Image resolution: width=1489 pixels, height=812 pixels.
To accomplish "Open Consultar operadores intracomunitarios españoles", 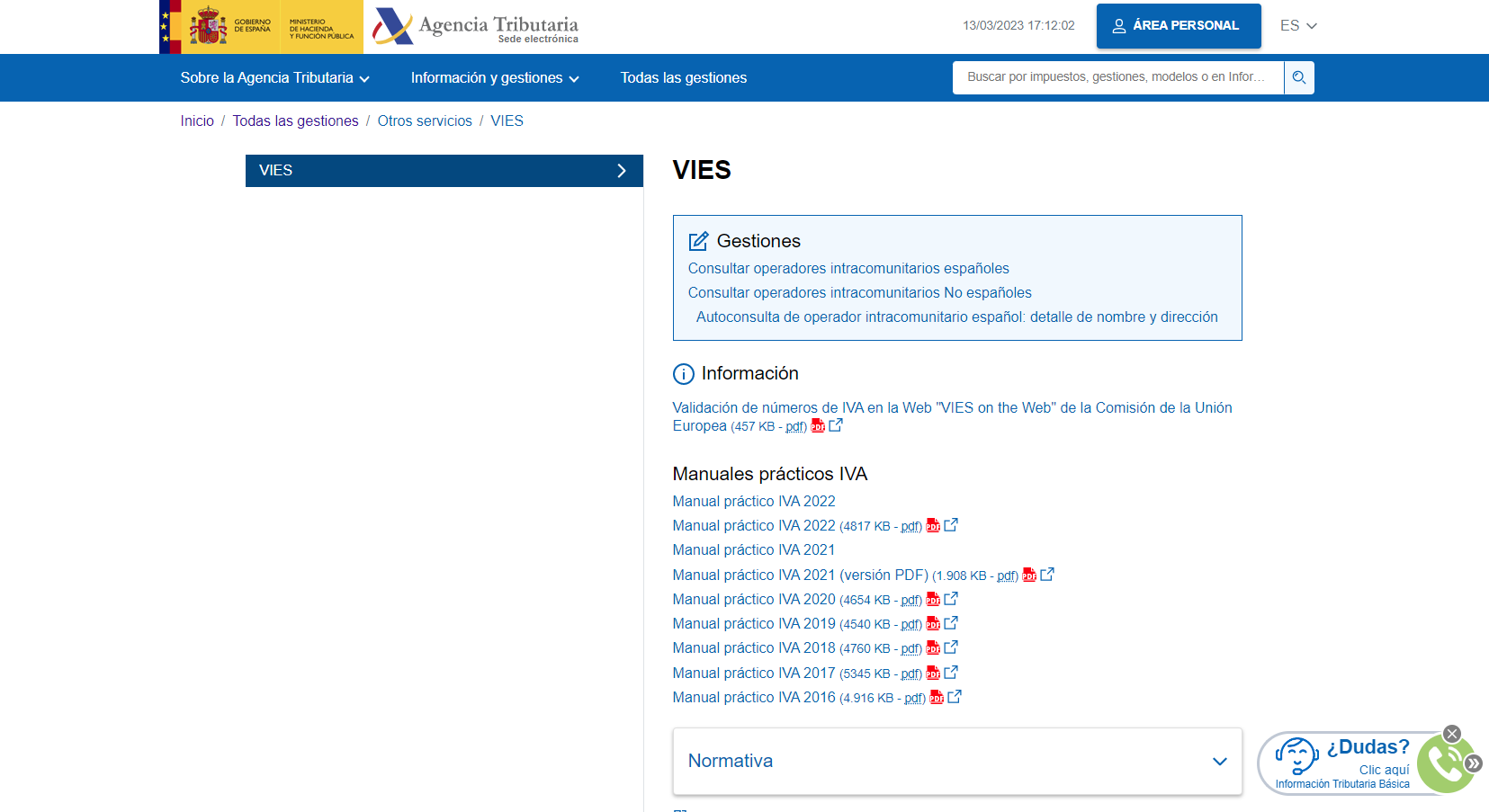I will [x=848, y=268].
